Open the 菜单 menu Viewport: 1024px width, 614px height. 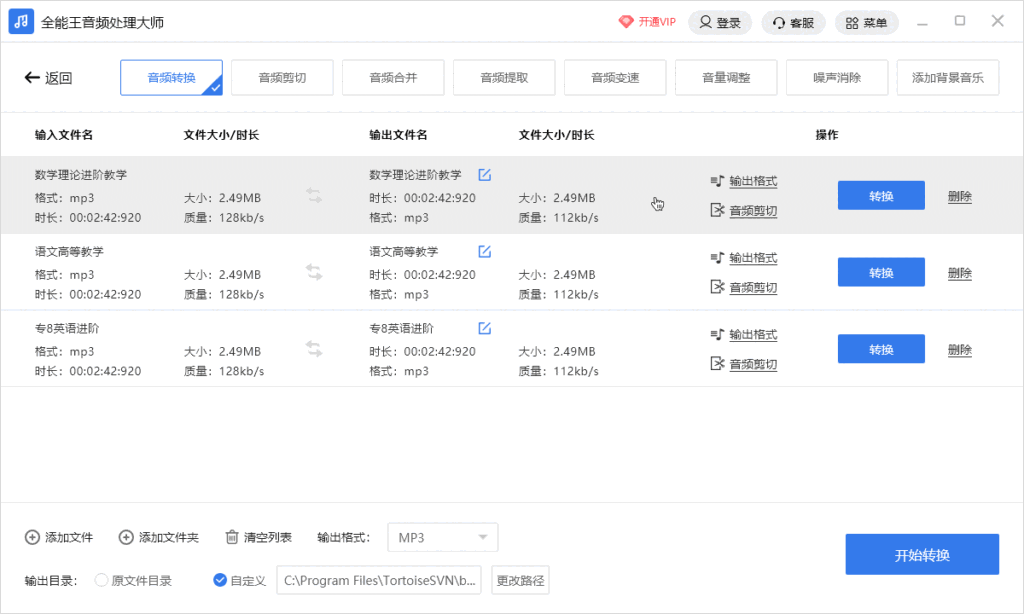click(x=866, y=21)
